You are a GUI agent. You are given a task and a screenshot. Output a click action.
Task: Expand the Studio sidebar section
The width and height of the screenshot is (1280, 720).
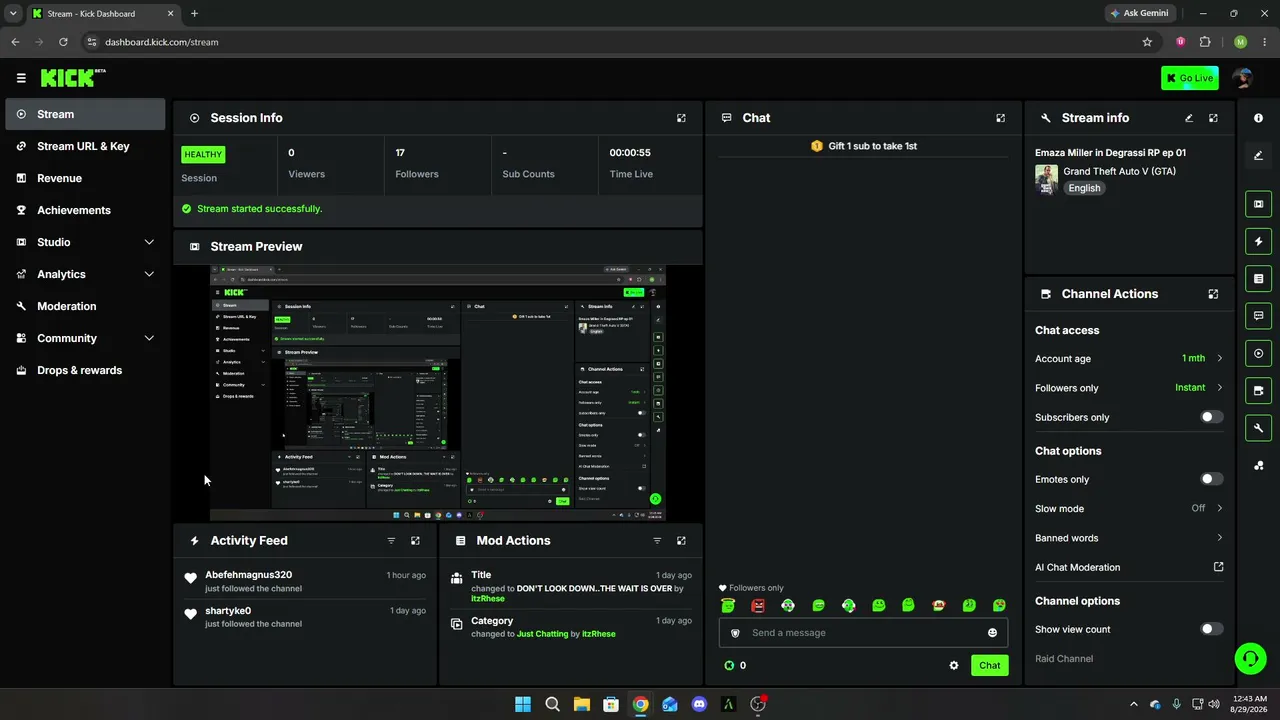pos(85,242)
